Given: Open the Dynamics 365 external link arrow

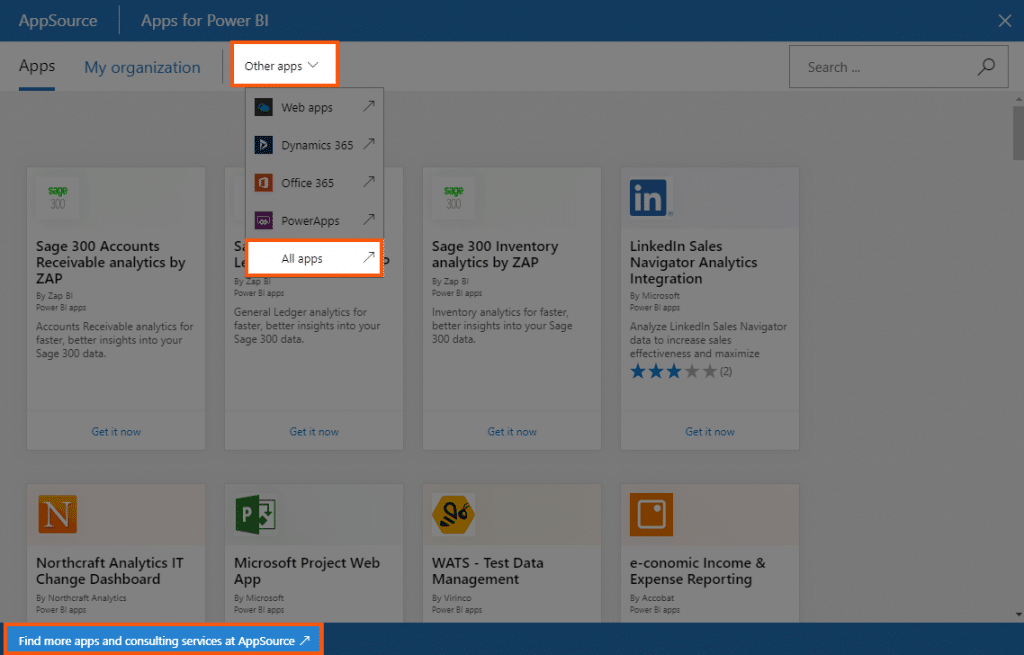Looking at the screenshot, I should [x=369, y=144].
